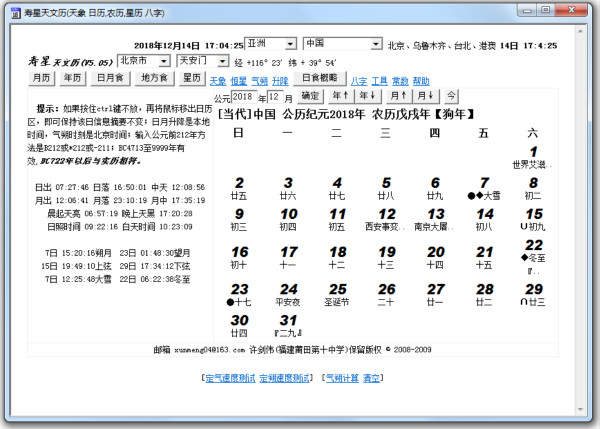The width and height of the screenshot is (600, 429).
Task: Click the 日食概略 button
Action: tap(321, 78)
